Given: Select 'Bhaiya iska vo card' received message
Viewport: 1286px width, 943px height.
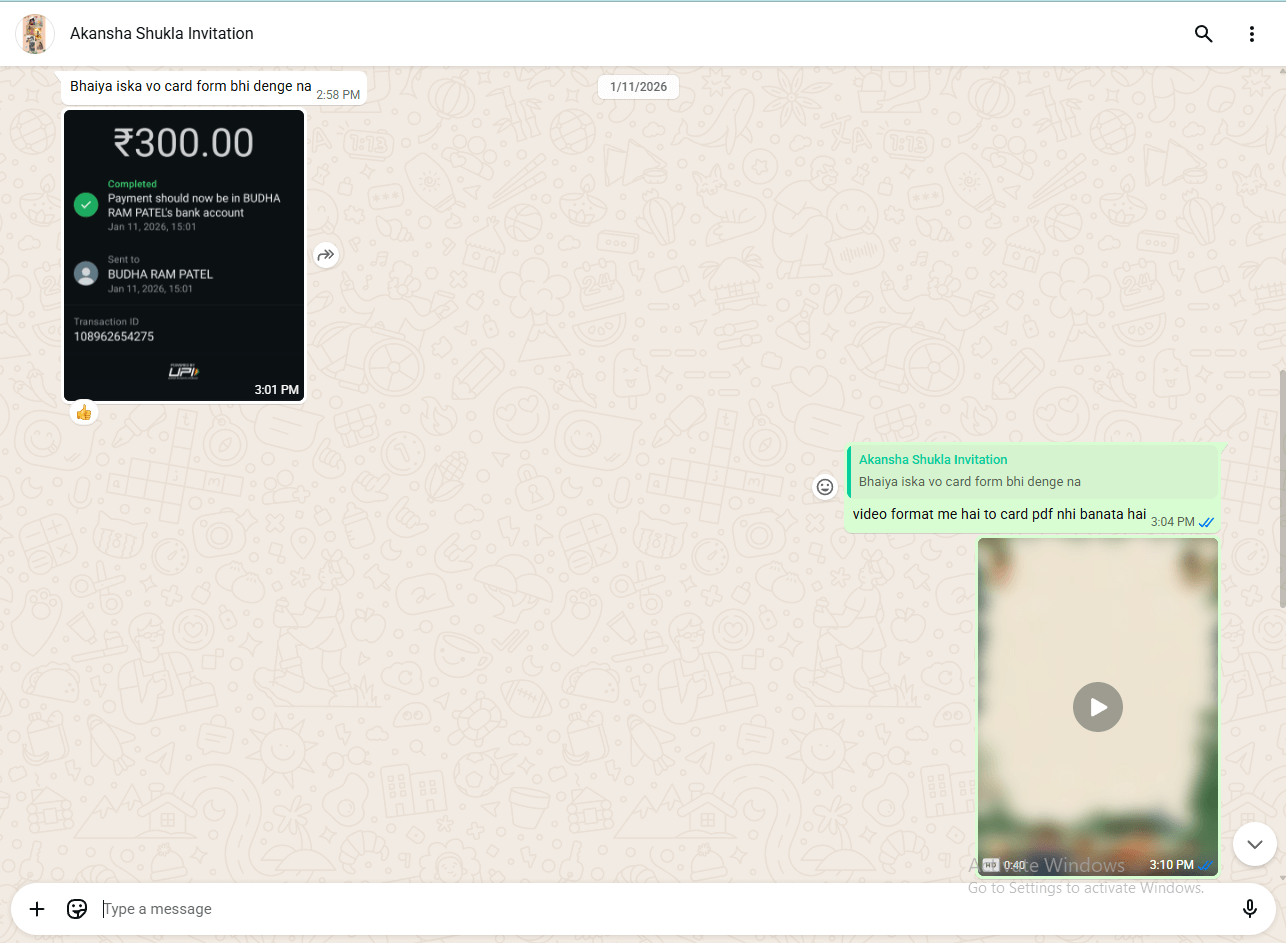Looking at the screenshot, I should (190, 87).
